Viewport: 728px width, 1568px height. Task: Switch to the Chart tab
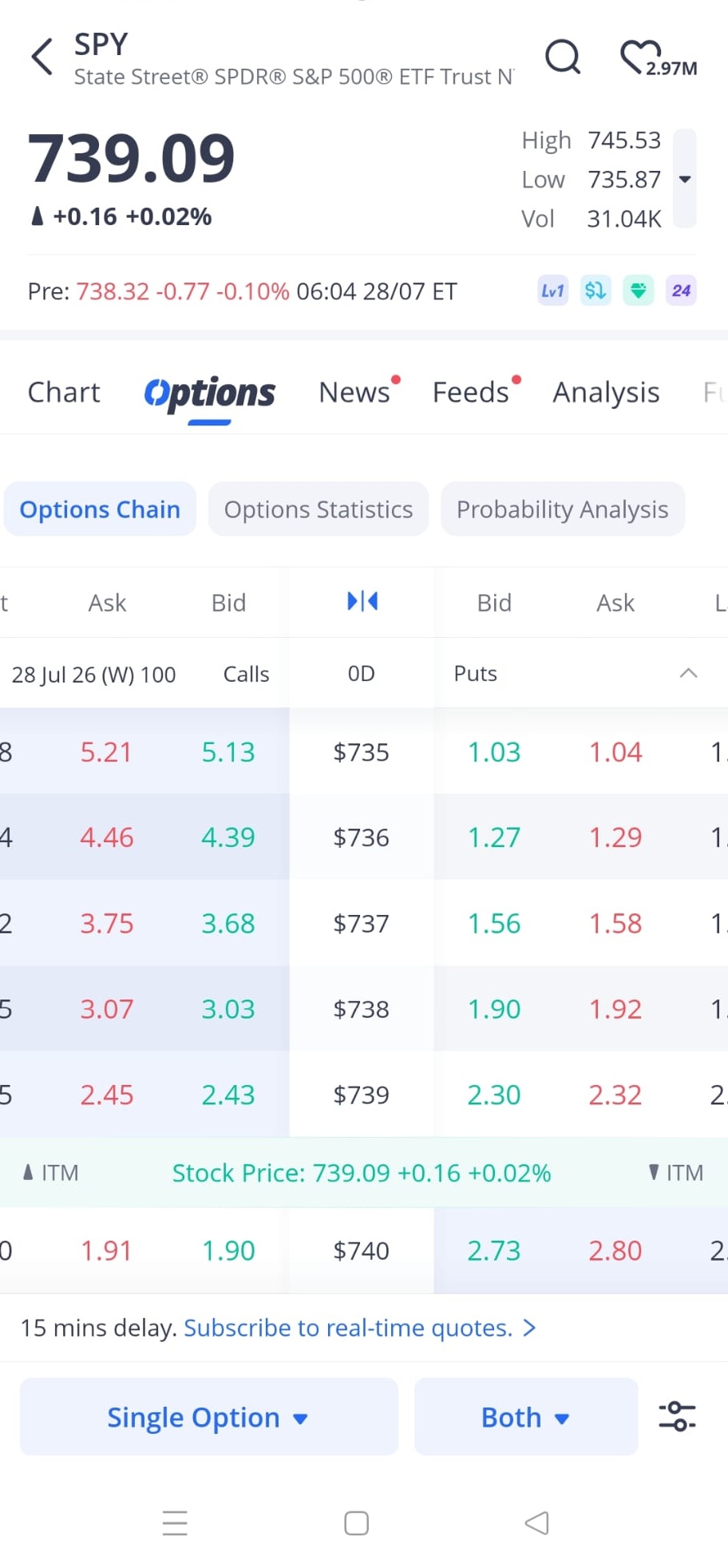point(64,392)
